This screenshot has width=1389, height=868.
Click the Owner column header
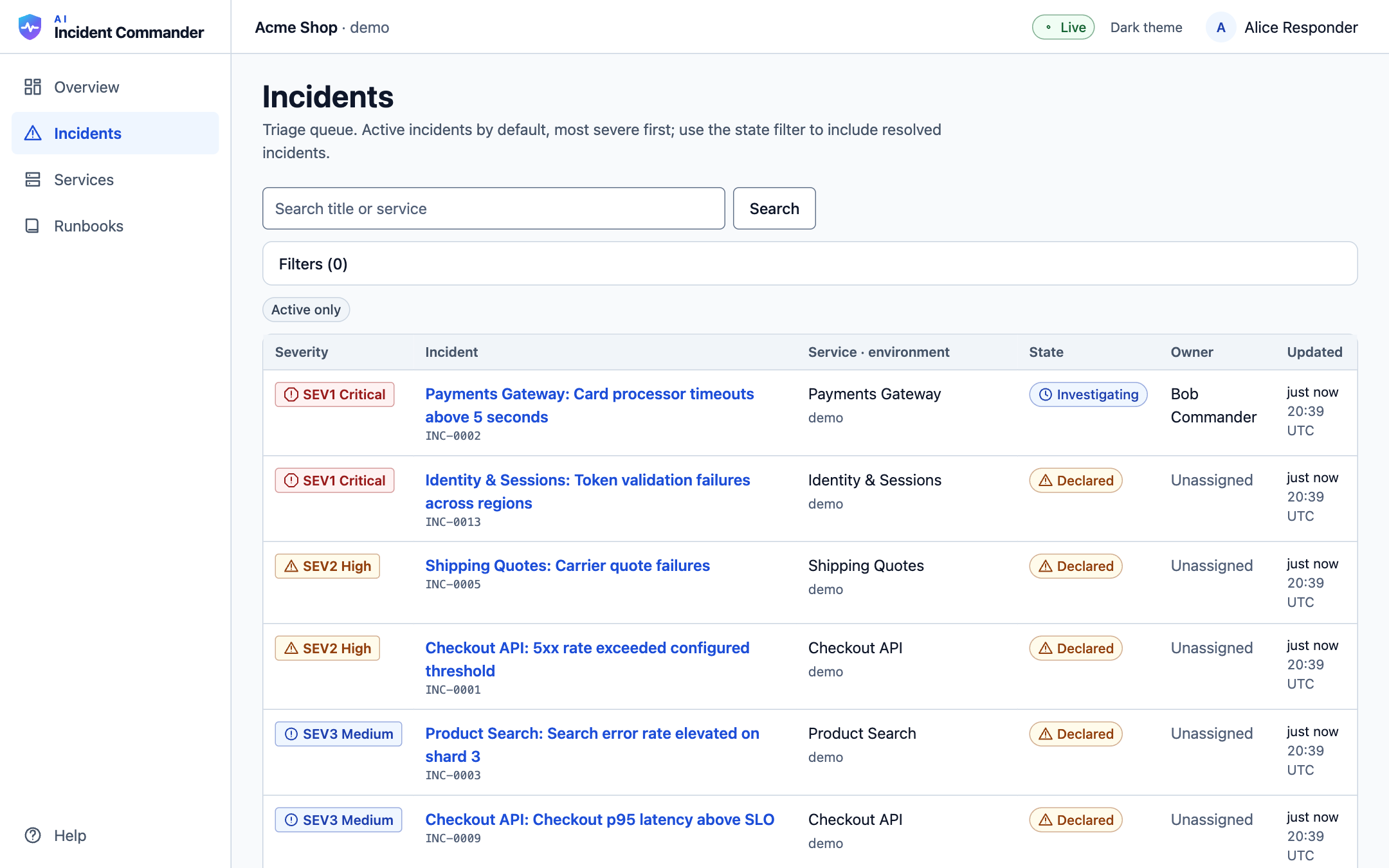[x=1192, y=352]
